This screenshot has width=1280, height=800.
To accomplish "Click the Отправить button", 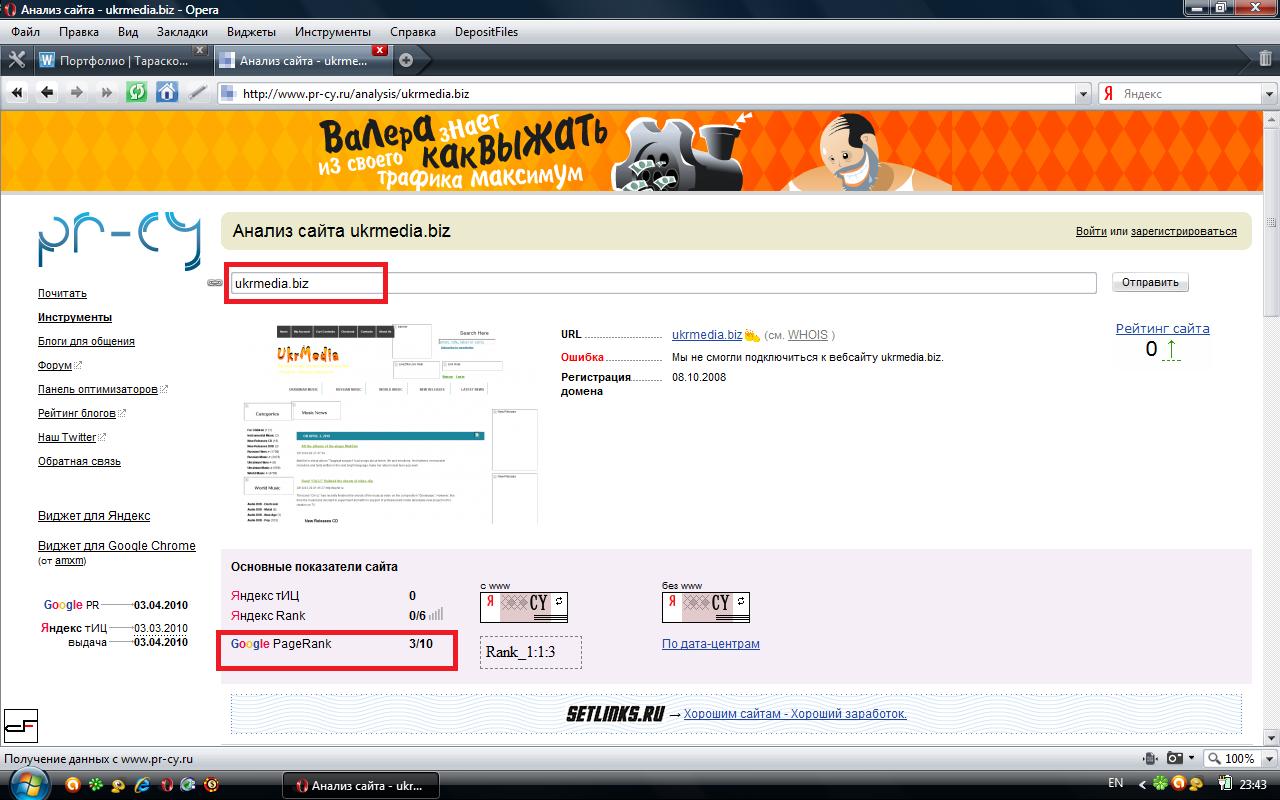I will [1150, 283].
